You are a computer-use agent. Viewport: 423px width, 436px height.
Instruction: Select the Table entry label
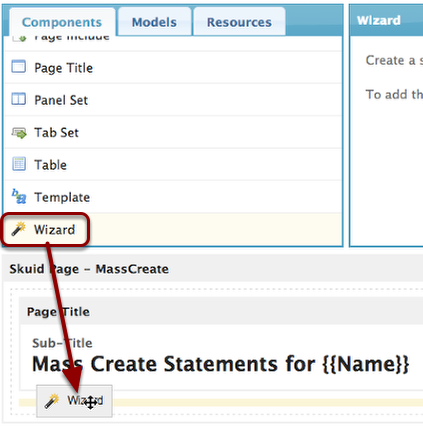[50, 165]
